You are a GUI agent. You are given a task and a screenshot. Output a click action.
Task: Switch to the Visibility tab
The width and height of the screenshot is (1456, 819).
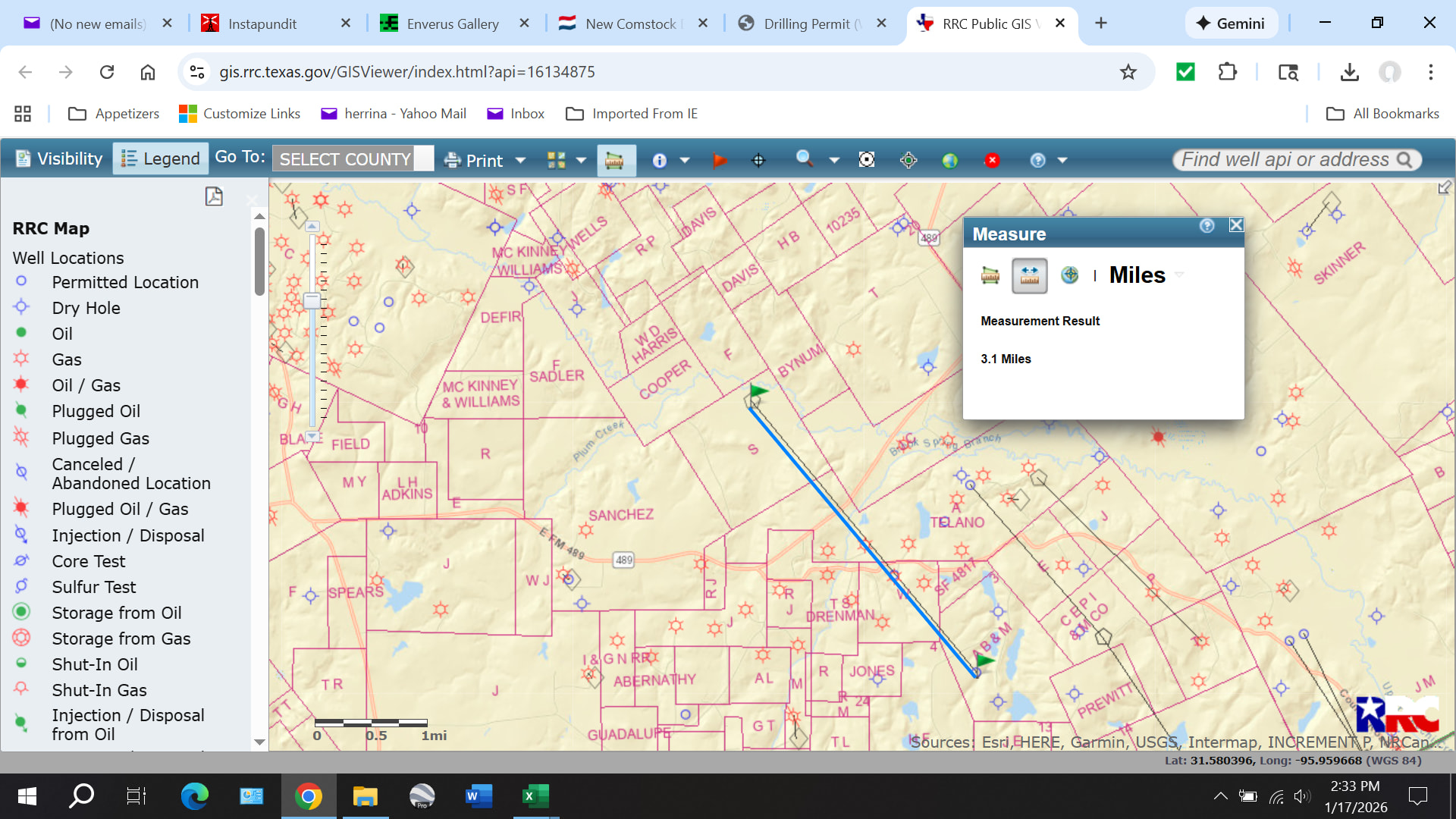[x=59, y=158]
